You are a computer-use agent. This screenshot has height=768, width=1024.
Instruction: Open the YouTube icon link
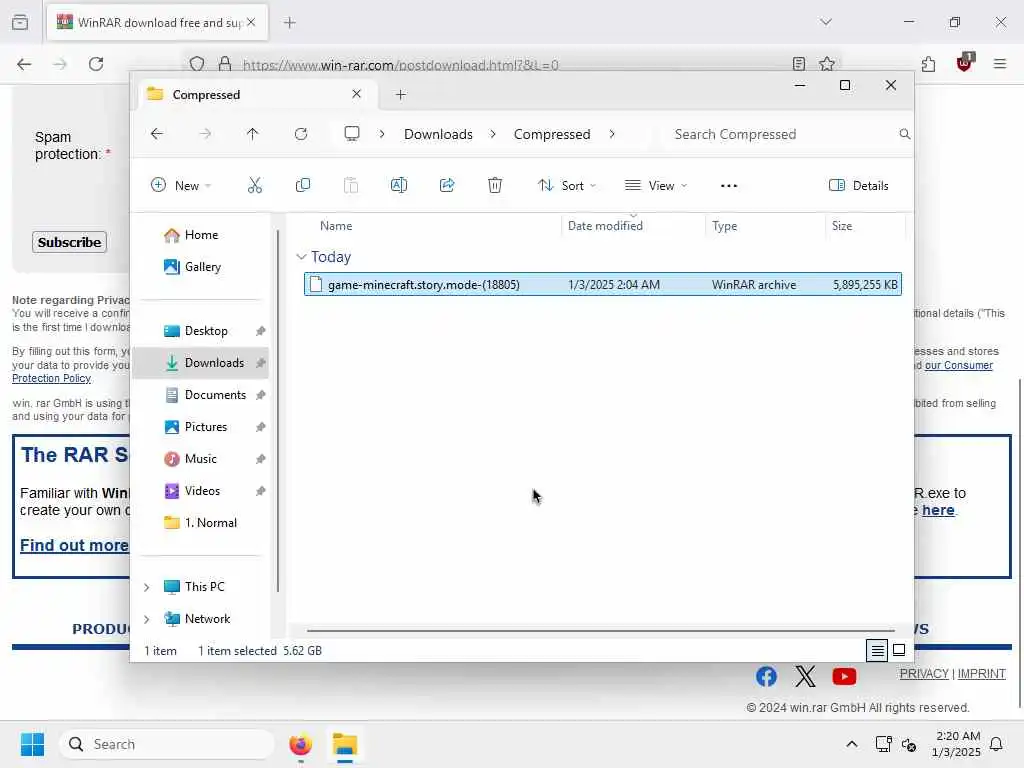point(844,677)
